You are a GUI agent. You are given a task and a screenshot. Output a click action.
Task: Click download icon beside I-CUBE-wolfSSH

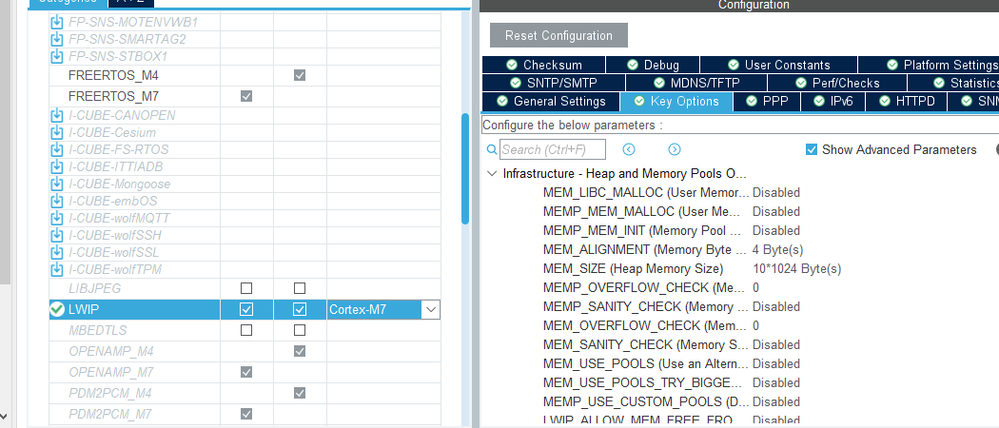click(57, 235)
